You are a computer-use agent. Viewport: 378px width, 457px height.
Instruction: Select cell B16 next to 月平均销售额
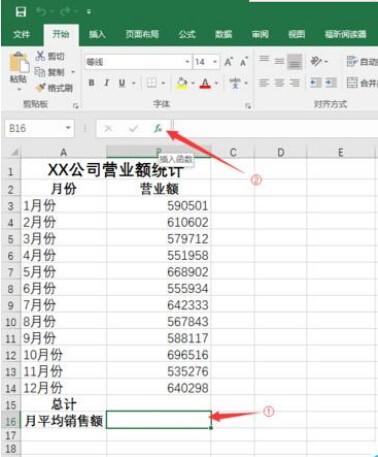pos(159,420)
